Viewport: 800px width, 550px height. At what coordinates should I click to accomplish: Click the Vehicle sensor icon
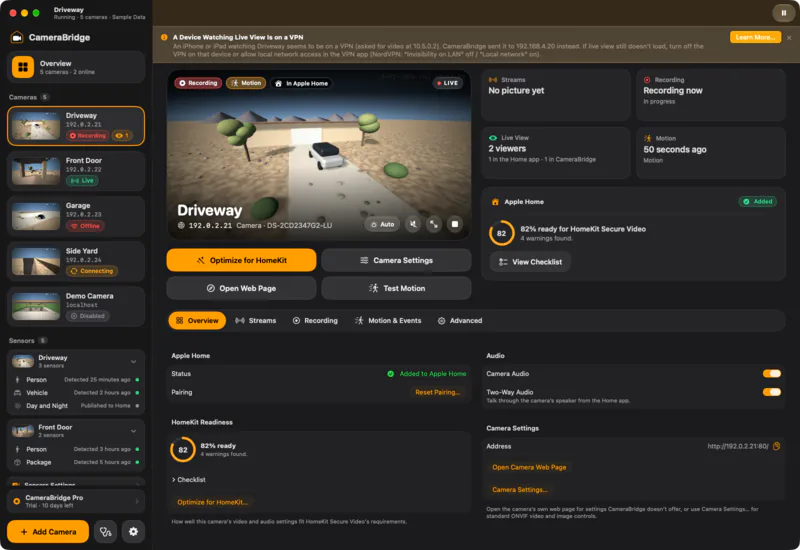17,393
